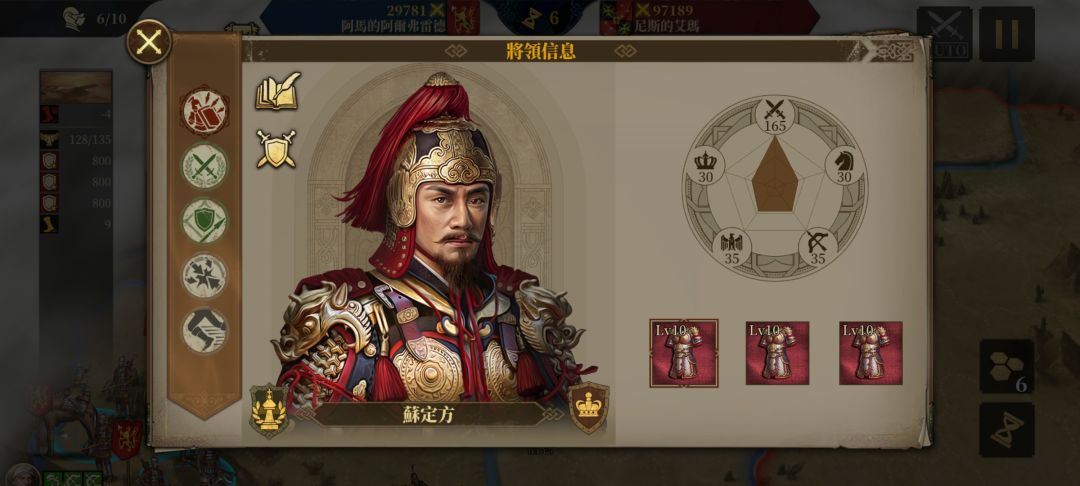The width and height of the screenshot is (1080, 486).
Task: Select the shield with crossed swords icon
Action: pos(276,149)
